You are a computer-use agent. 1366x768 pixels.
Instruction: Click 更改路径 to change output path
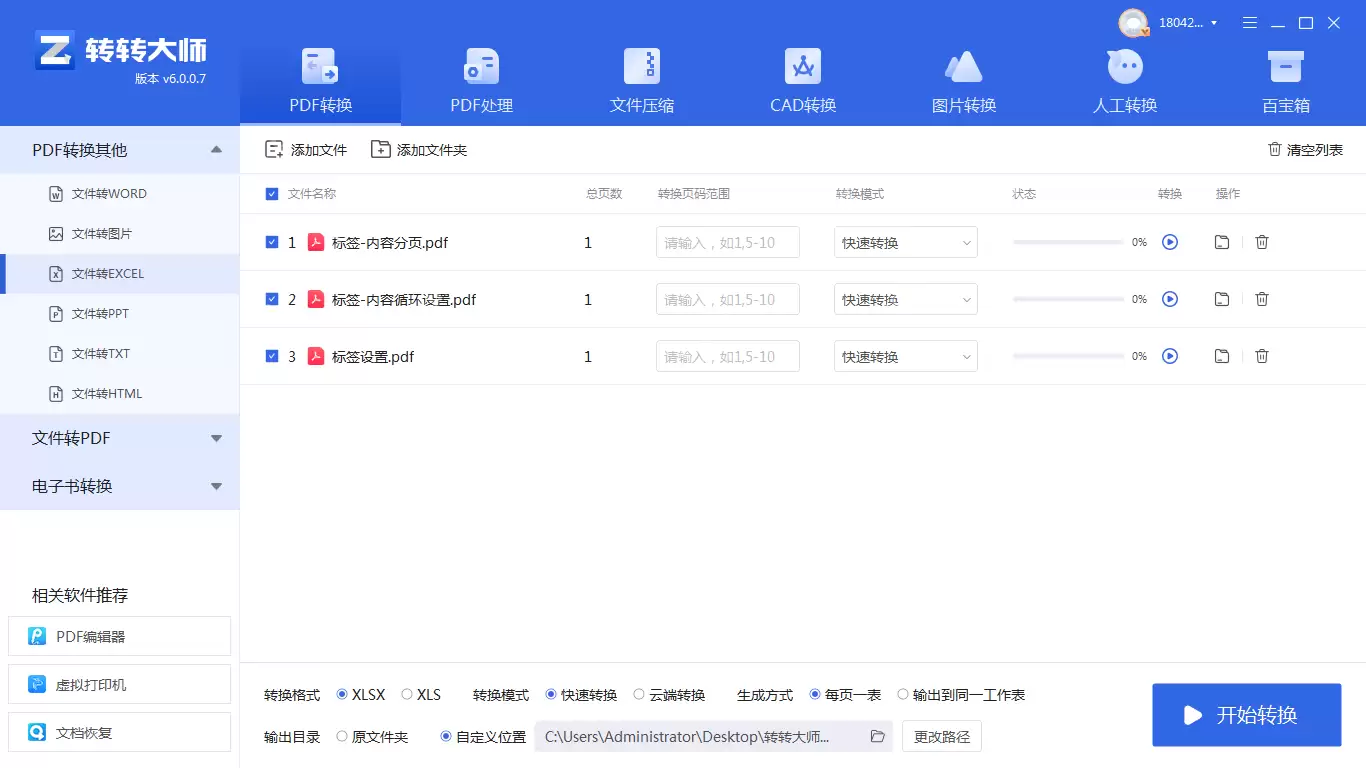pyautogui.click(x=941, y=736)
